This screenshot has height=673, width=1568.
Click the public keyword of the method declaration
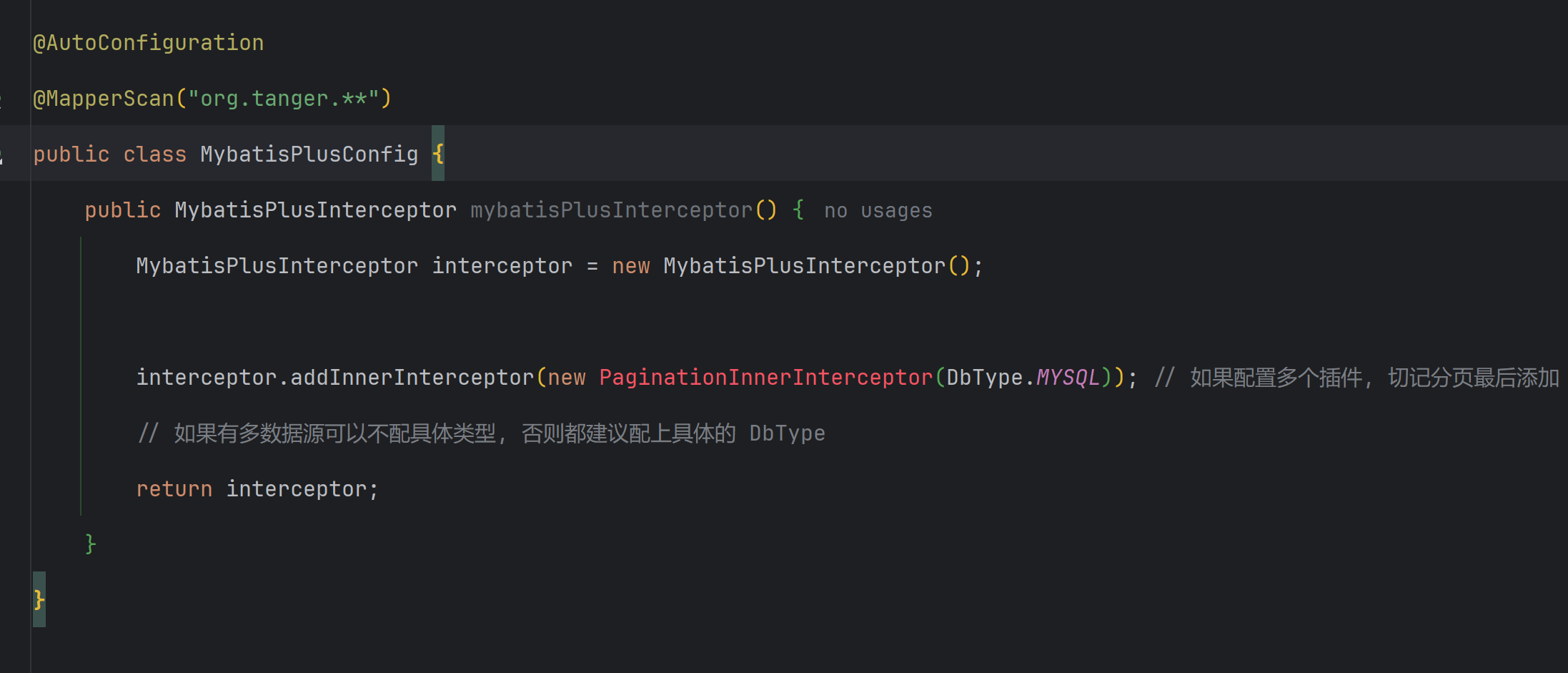[x=121, y=209]
